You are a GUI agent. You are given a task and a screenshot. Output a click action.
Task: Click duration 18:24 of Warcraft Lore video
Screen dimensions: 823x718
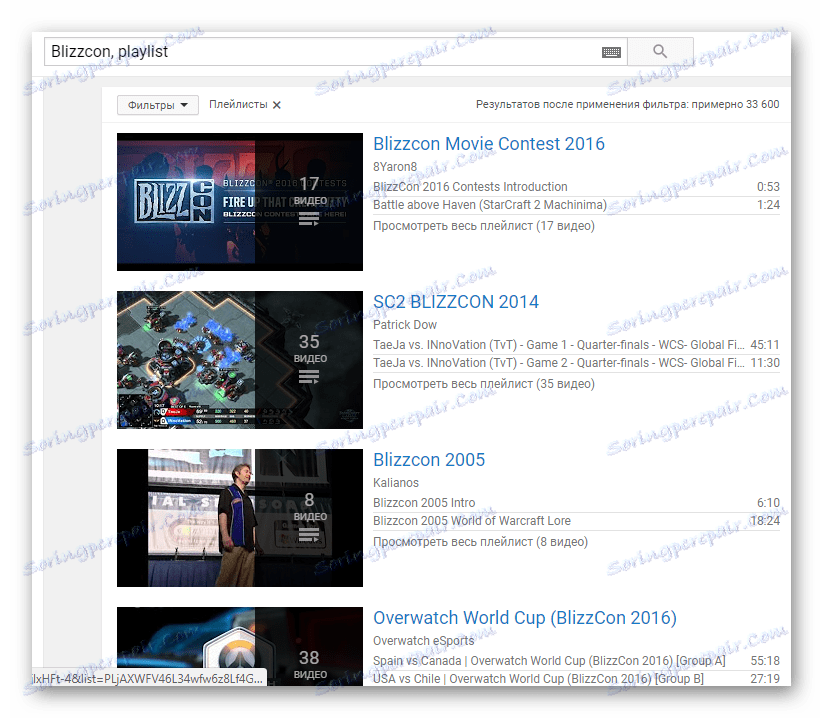(765, 521)
